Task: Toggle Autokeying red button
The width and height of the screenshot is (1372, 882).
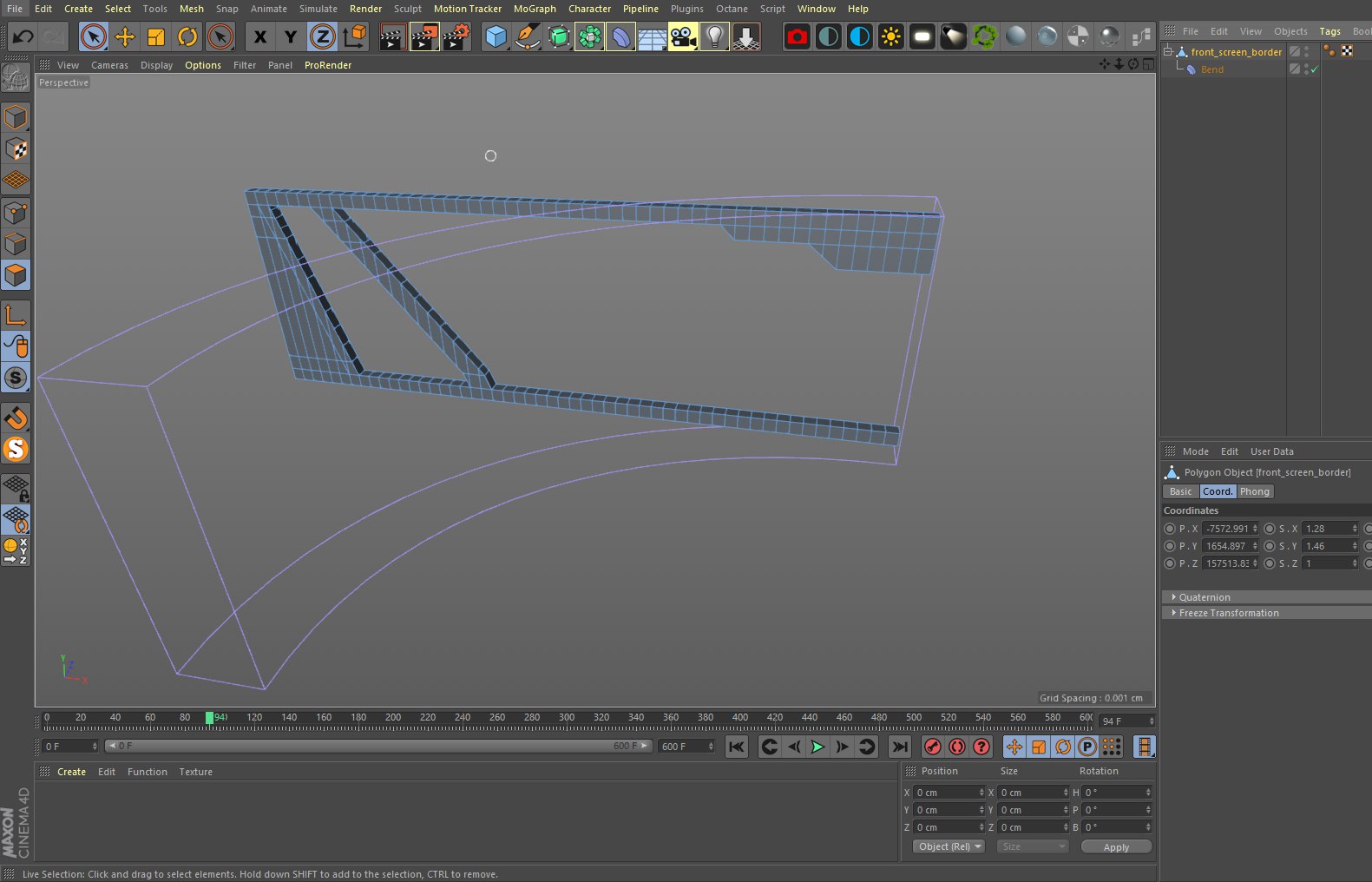Action: [957, 747]
